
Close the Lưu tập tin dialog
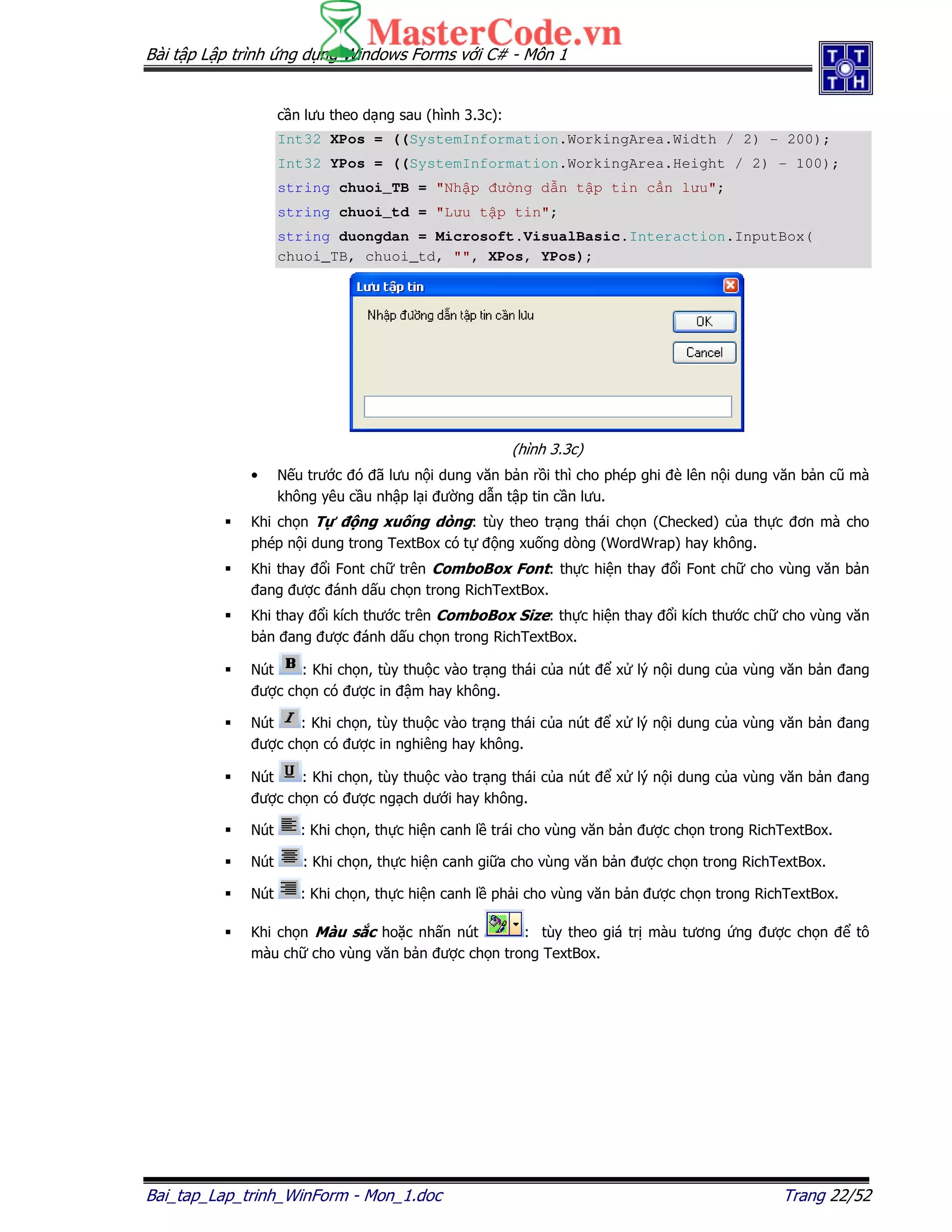click(x=730, y=285)
